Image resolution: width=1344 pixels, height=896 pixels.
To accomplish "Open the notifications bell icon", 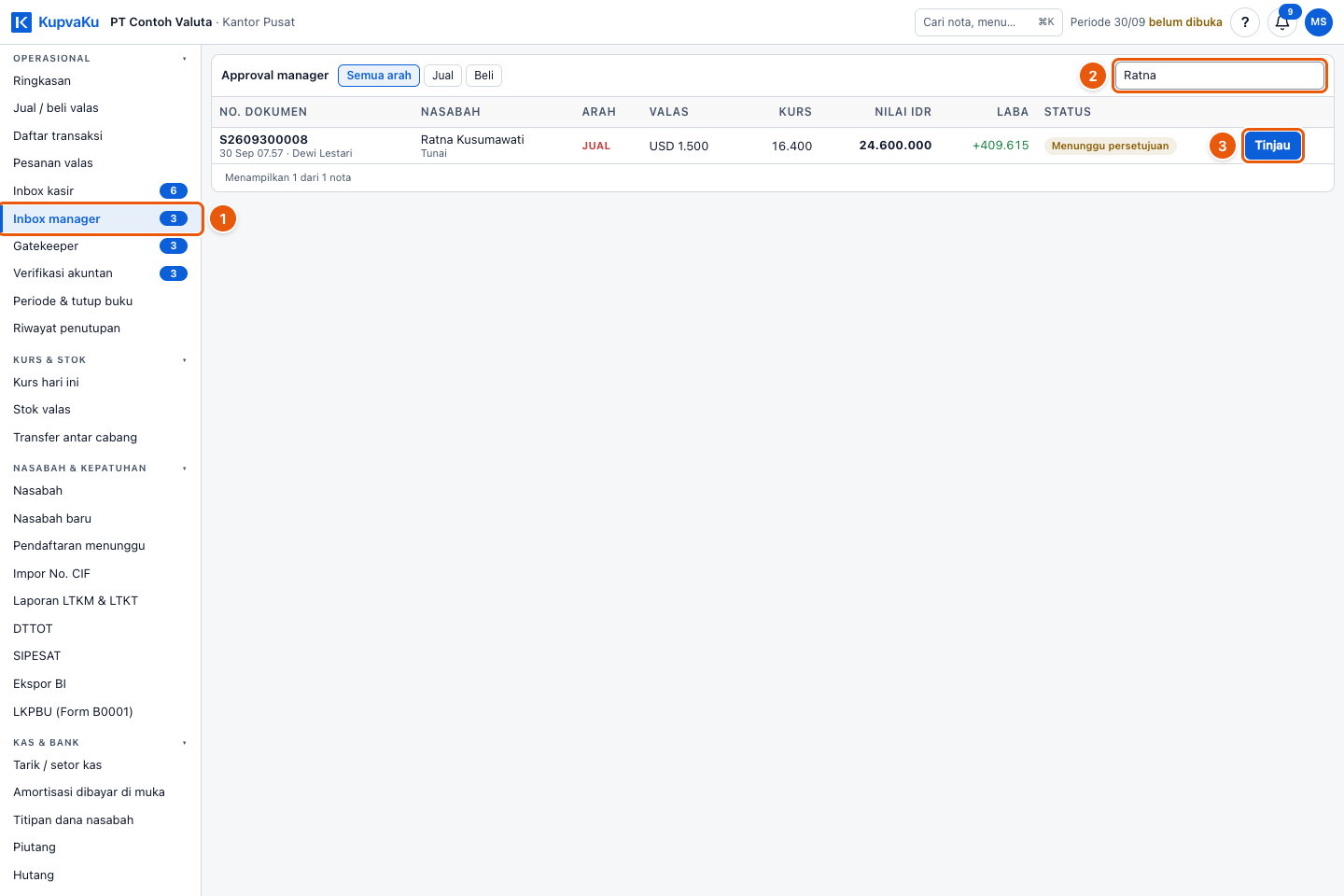I will click(x=1282, y=22).
